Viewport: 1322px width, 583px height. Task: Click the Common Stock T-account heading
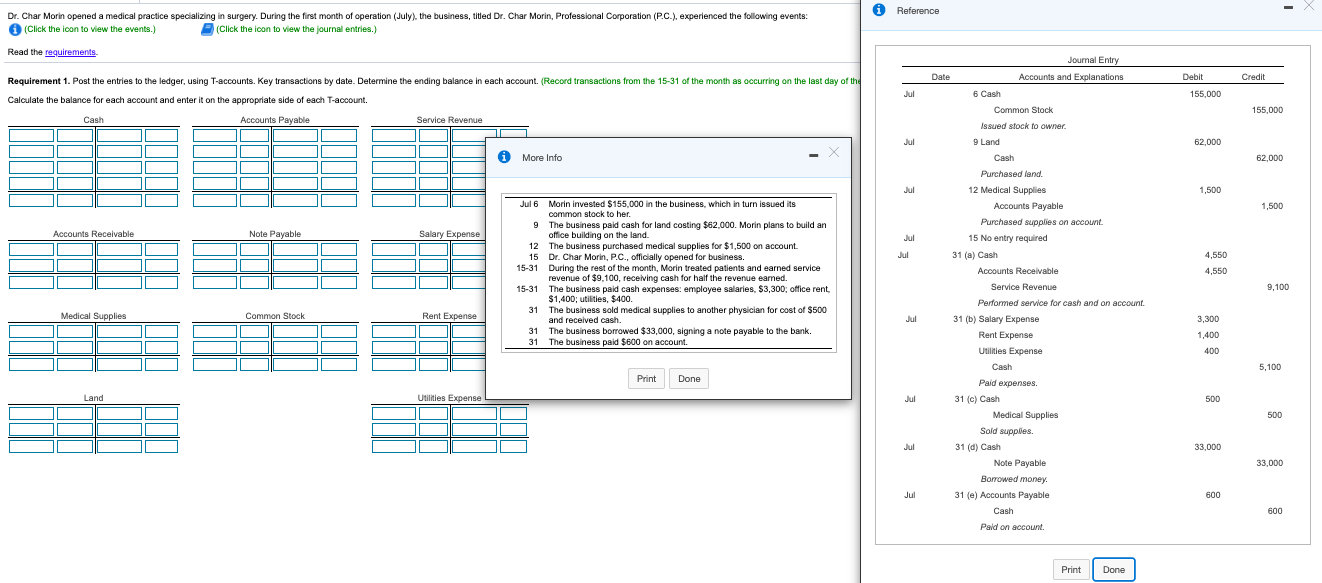(x=275, y=316)
